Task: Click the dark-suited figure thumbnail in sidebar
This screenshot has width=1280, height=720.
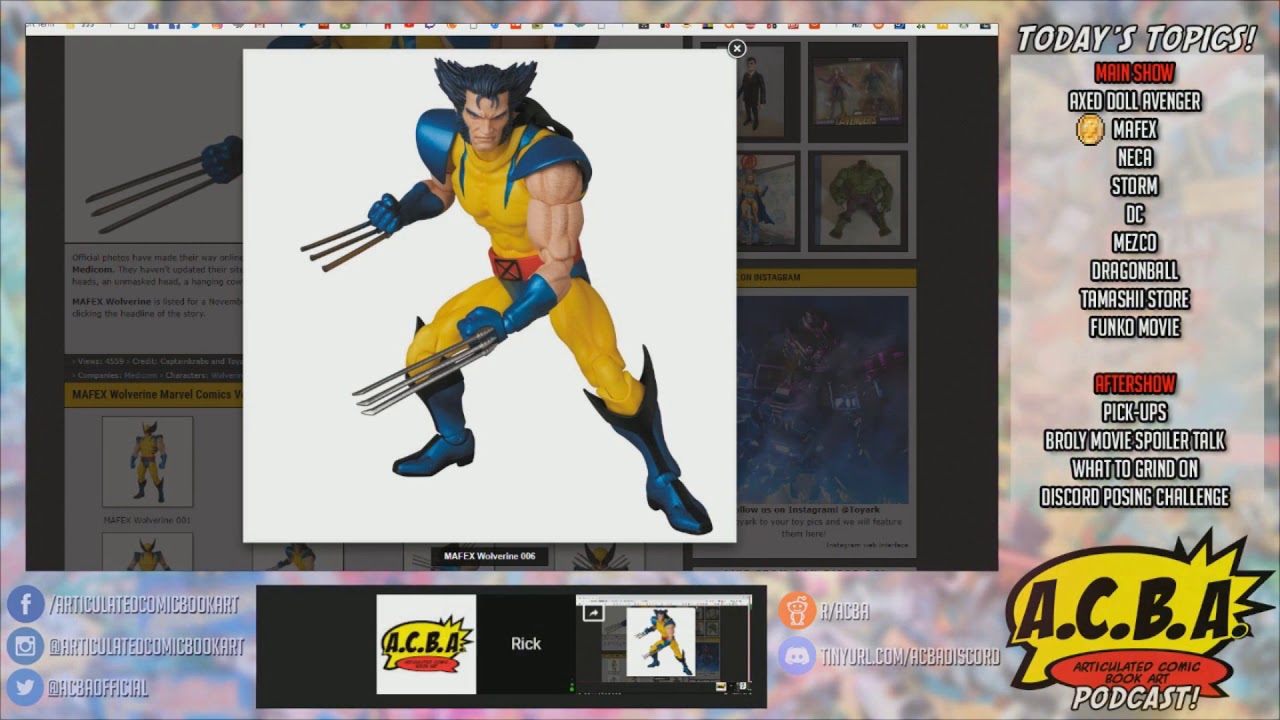Action: (767, 91)
